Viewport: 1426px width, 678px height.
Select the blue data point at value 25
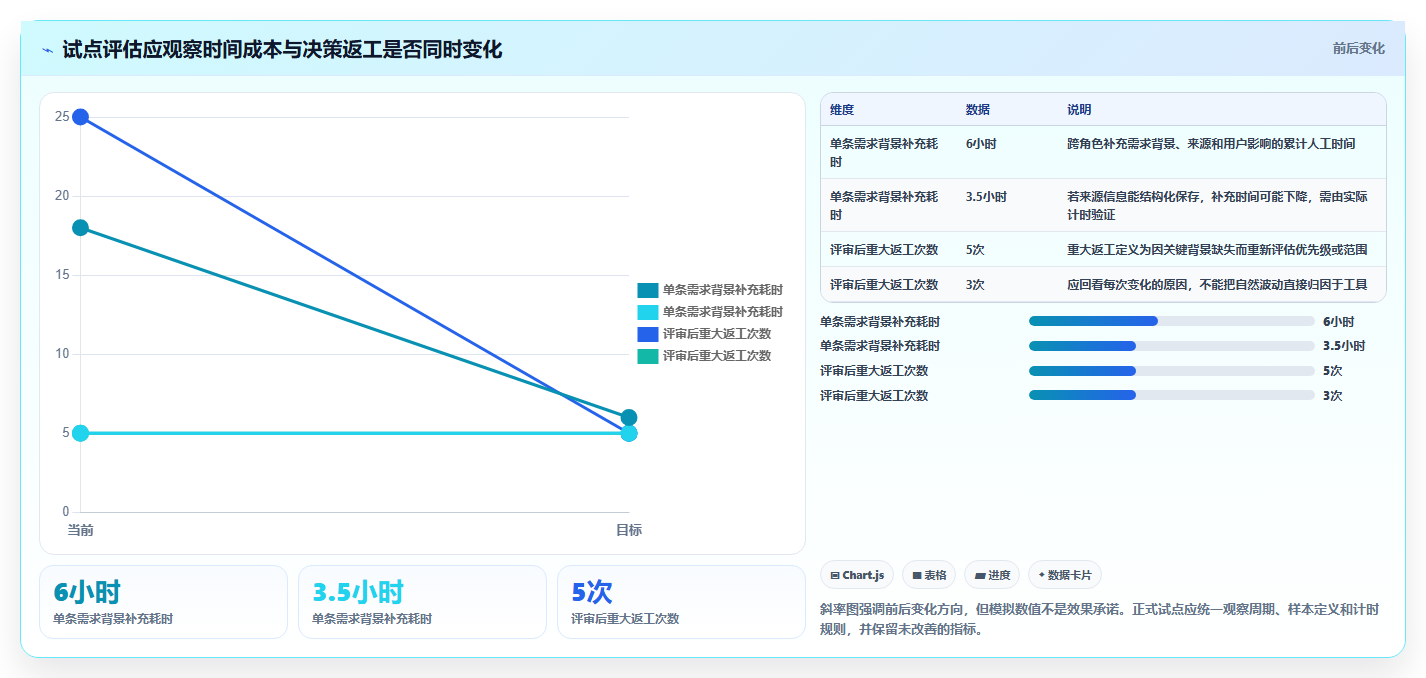pos(80,117)
